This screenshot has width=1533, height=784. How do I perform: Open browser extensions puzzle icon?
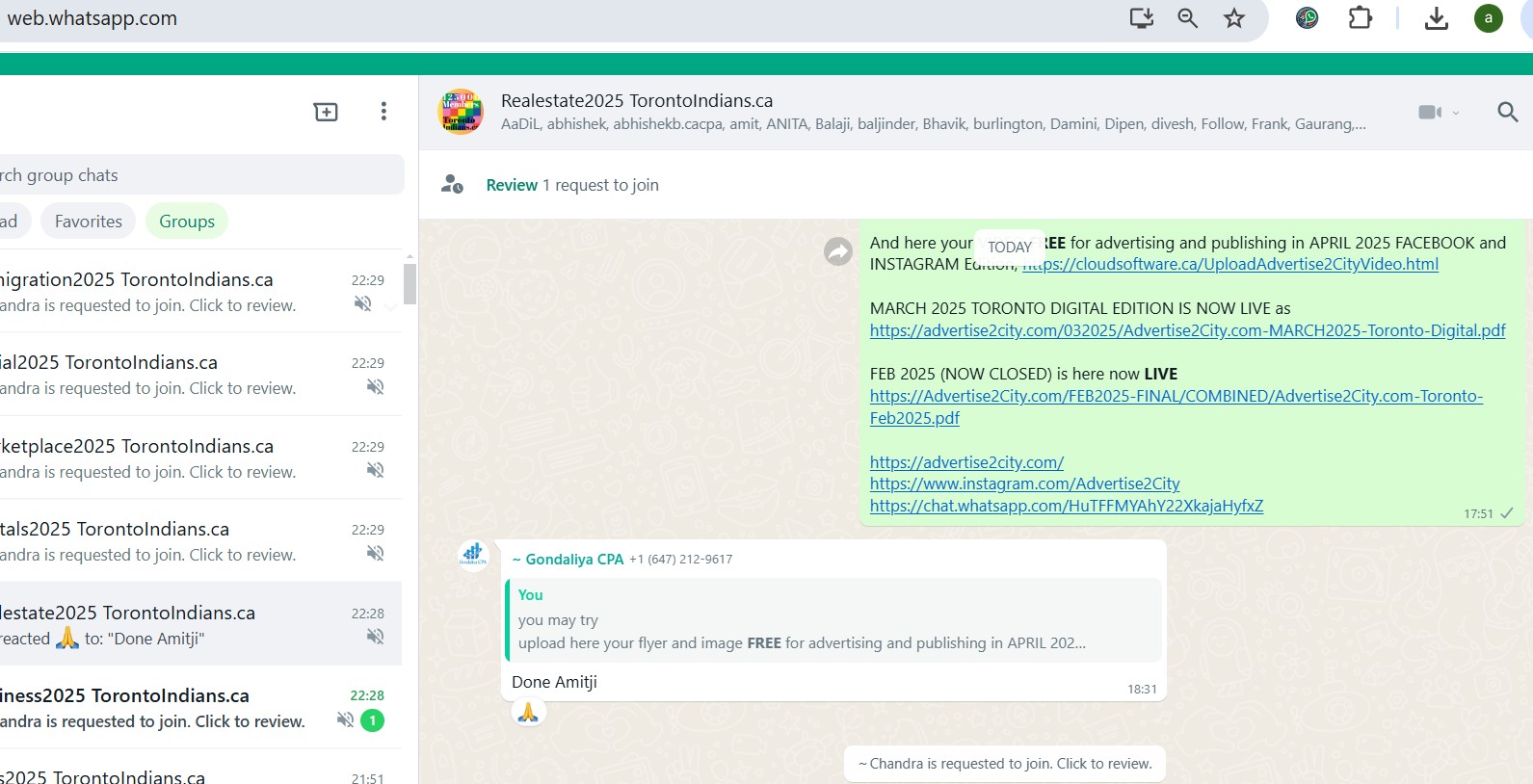1360,18
